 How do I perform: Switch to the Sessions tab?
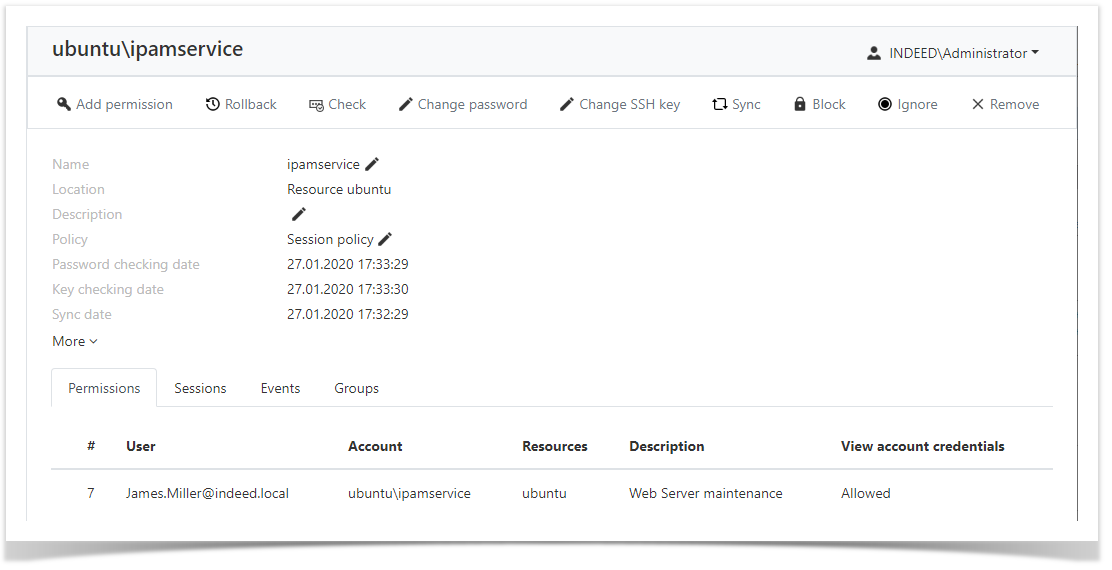(200, 388)
